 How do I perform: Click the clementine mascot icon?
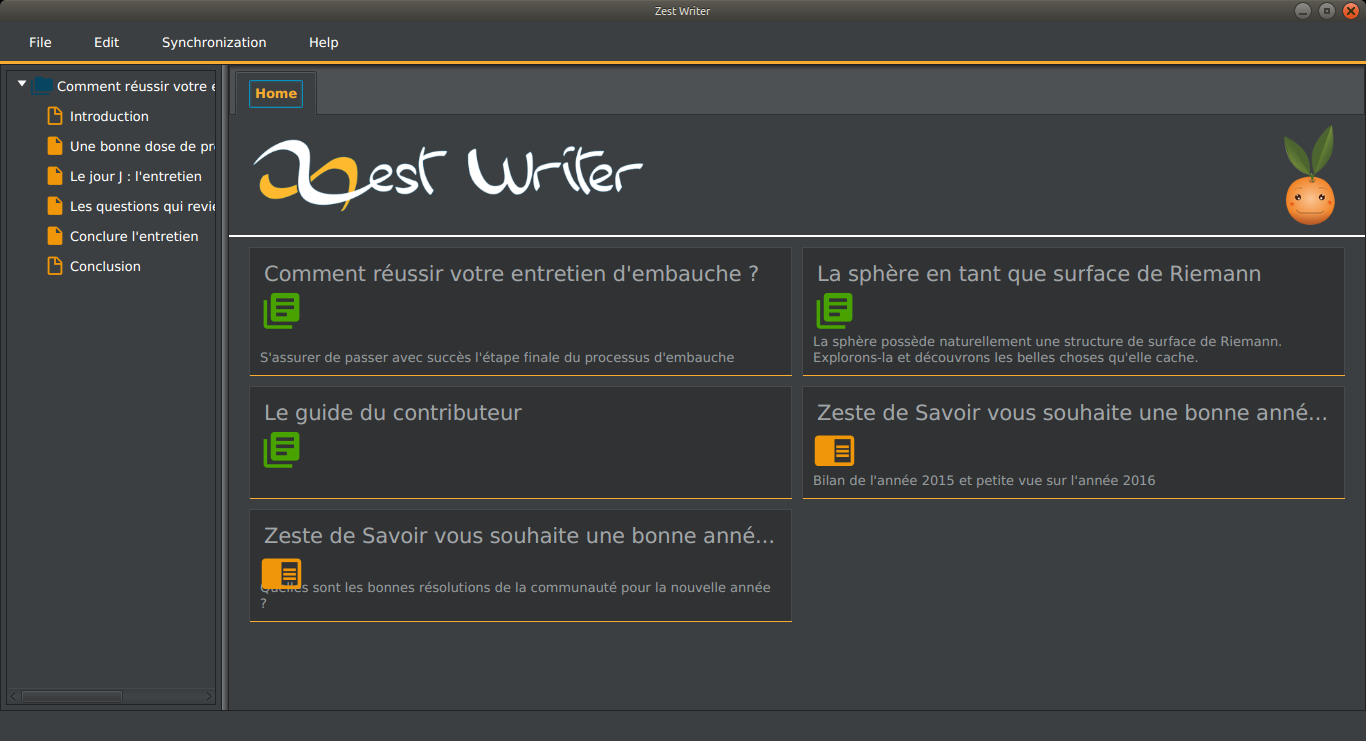coord(1310,175)
